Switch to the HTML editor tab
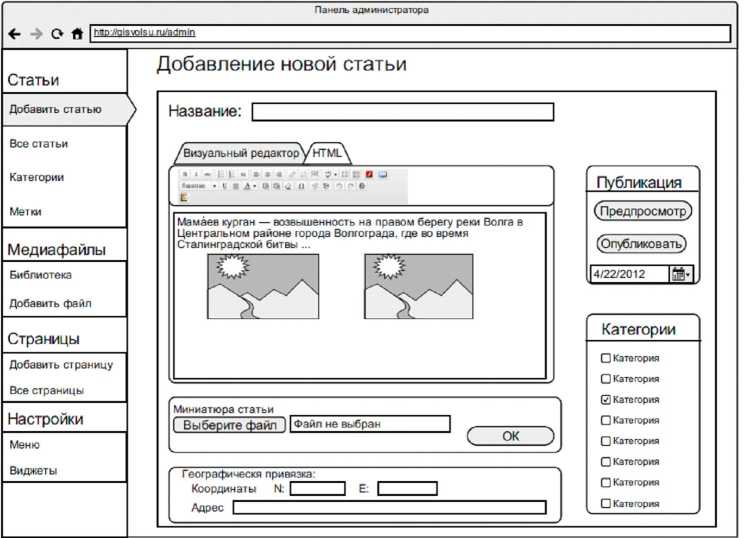The height and width of the screenshot is (538, 747). tap(327, 153)
